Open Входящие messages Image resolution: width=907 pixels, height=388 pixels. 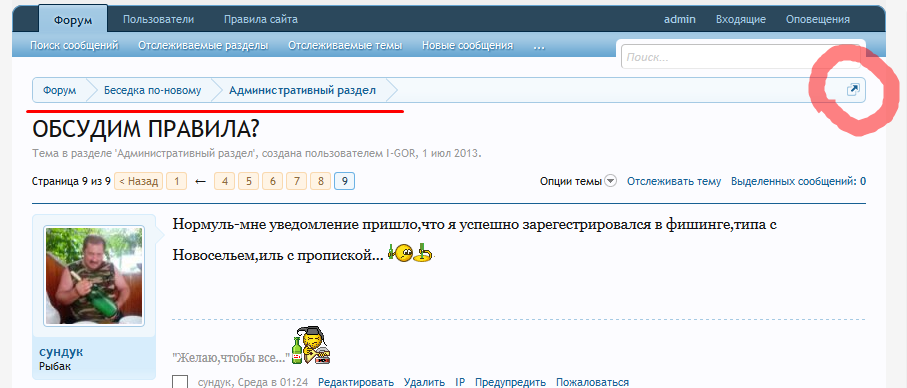coord(740,19)
